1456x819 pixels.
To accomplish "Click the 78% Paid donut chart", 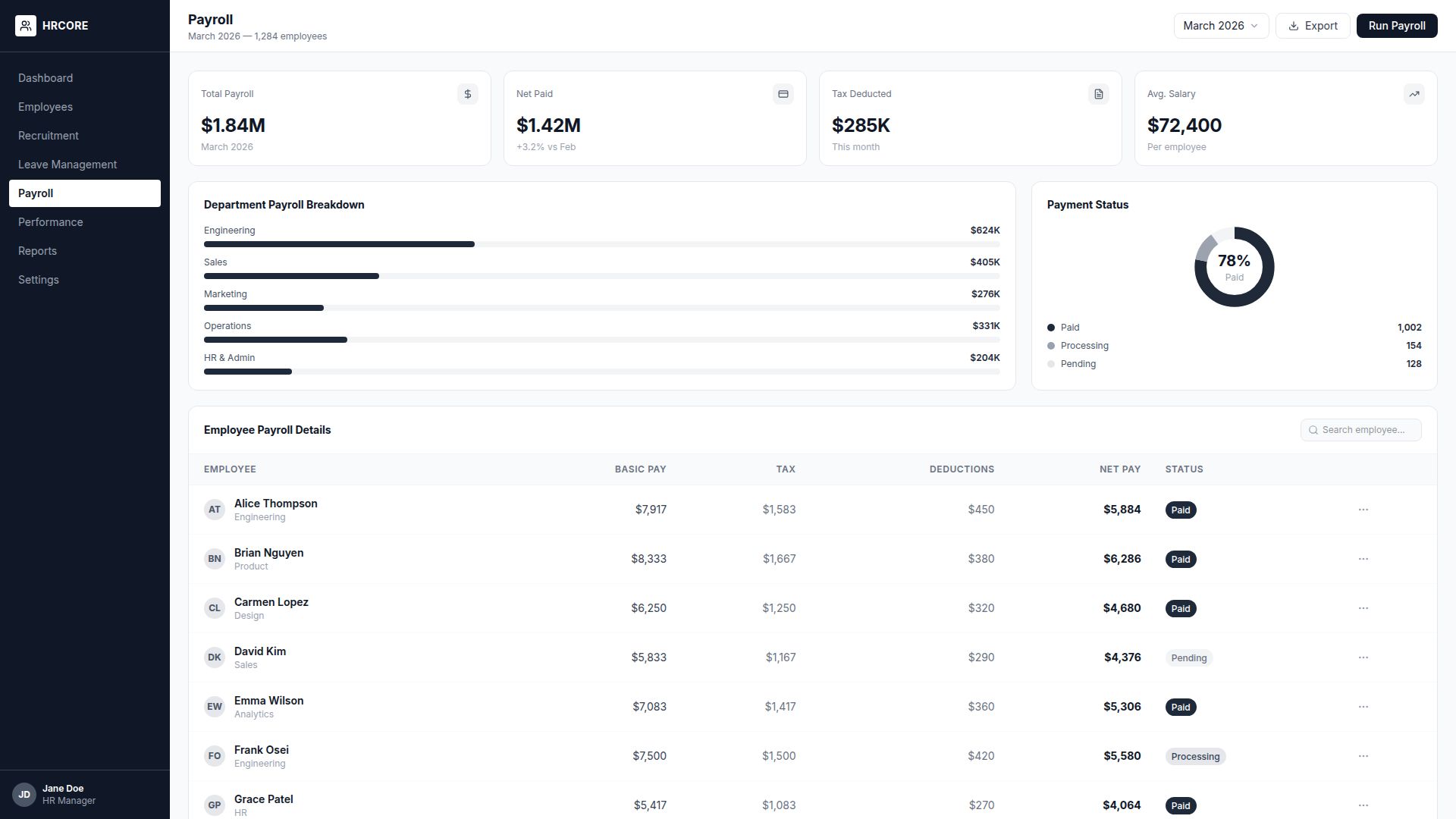I will [1235, 267].
